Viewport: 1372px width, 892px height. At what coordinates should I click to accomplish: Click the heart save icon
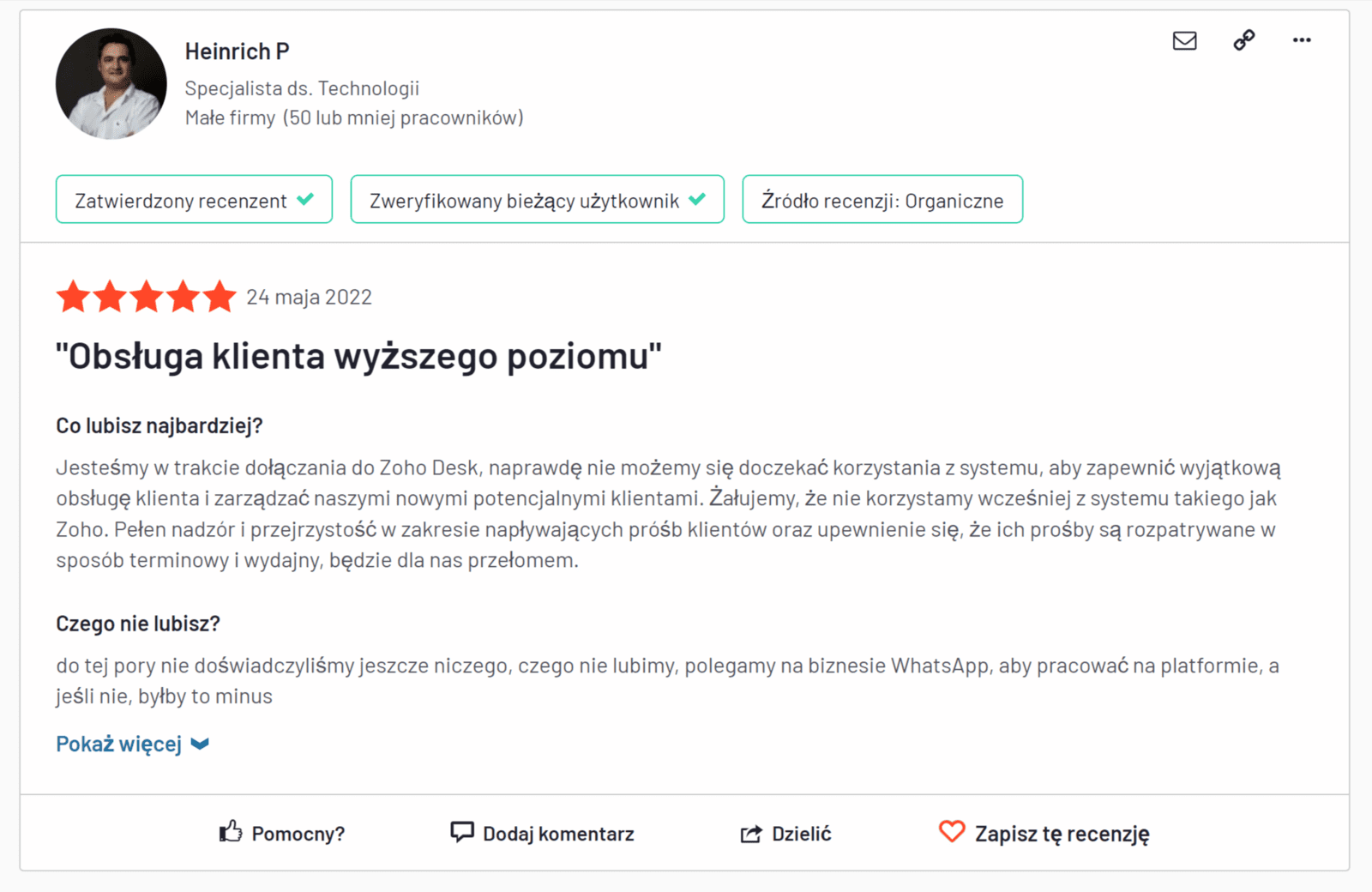click(x=952, y=831)
